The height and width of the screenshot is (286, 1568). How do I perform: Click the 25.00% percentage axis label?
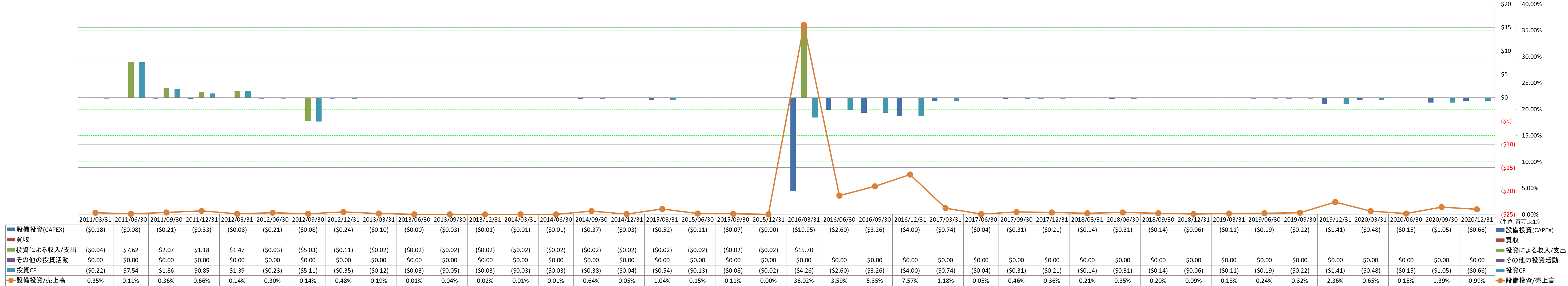(x=1531, y=83)
